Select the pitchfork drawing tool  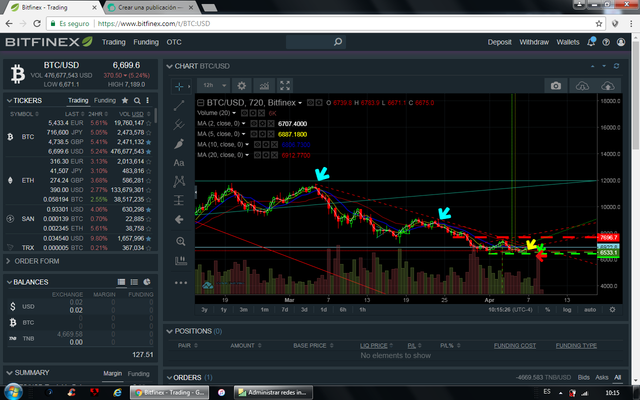[x=179, y=124]
